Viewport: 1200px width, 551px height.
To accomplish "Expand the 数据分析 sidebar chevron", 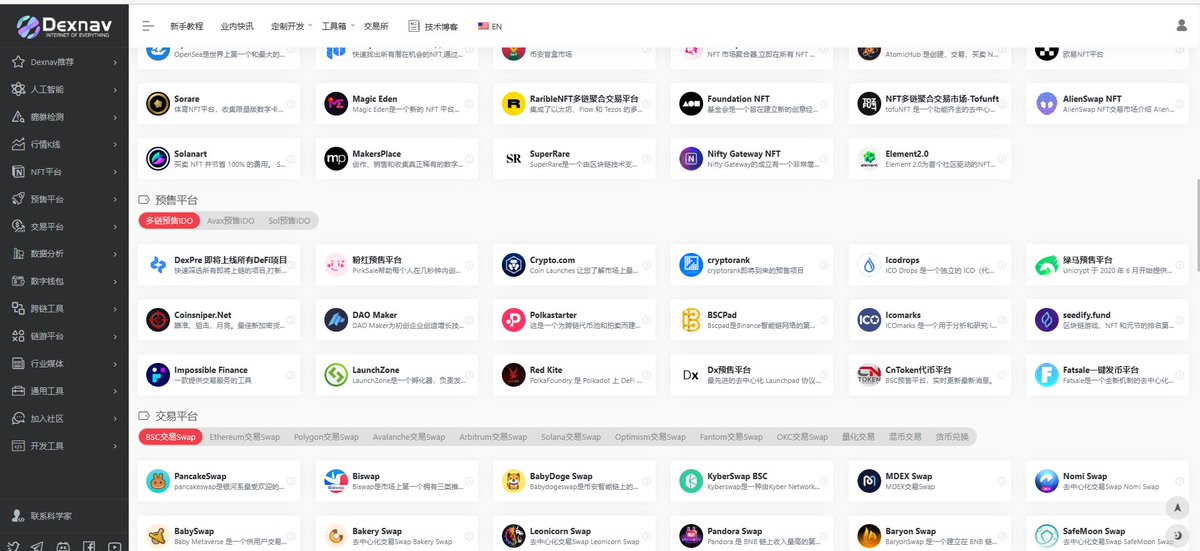I will coord(116,254).
